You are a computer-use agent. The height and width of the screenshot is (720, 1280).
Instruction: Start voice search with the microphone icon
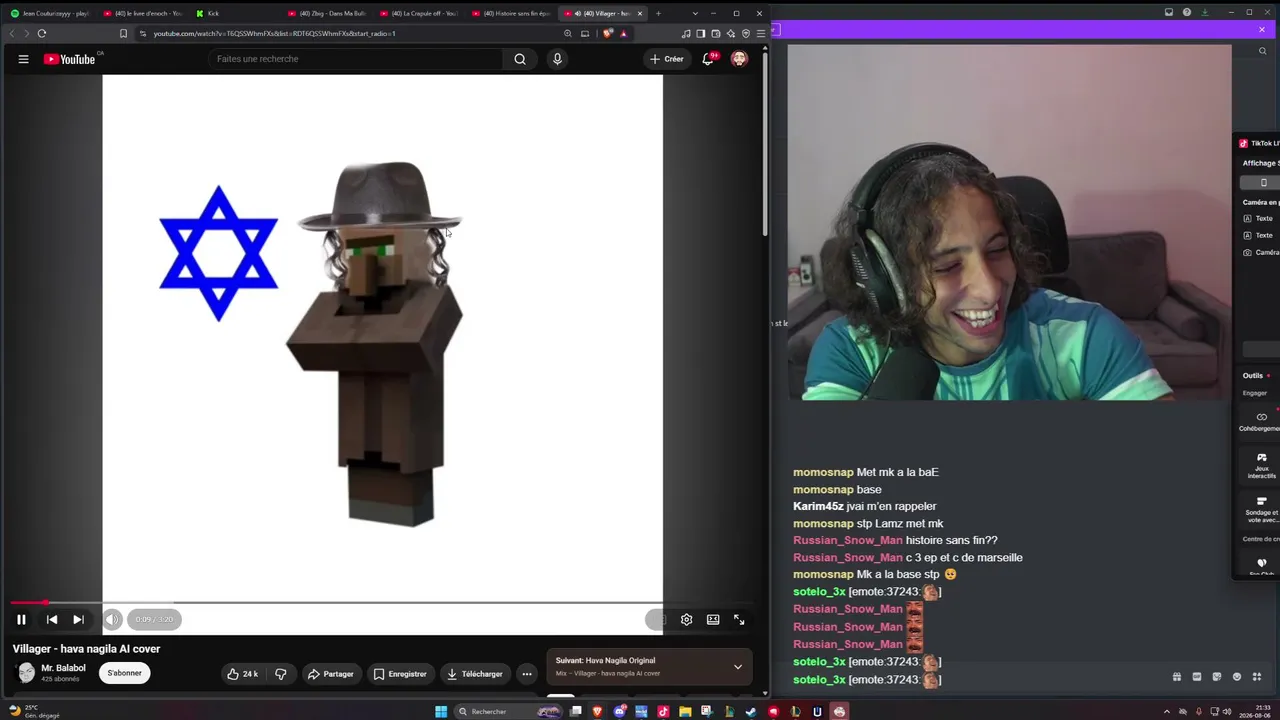click(x=557, y=59)
